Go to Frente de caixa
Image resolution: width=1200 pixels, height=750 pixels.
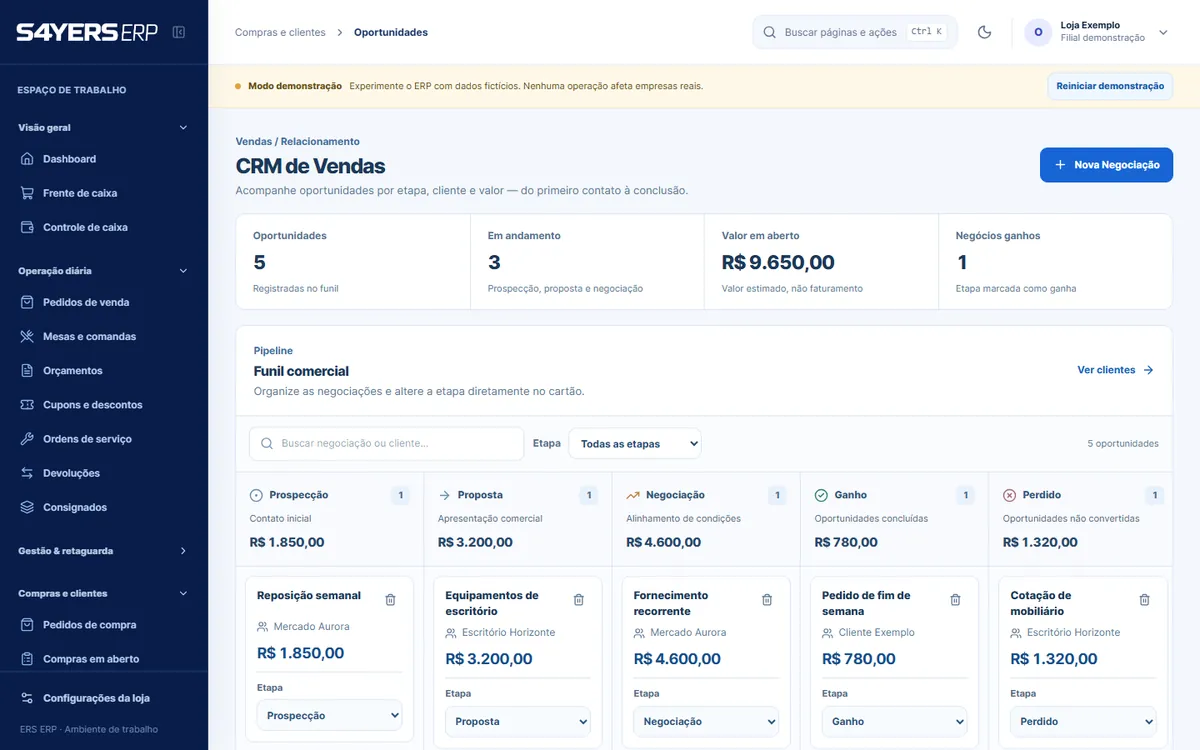[x=104, y=193]
